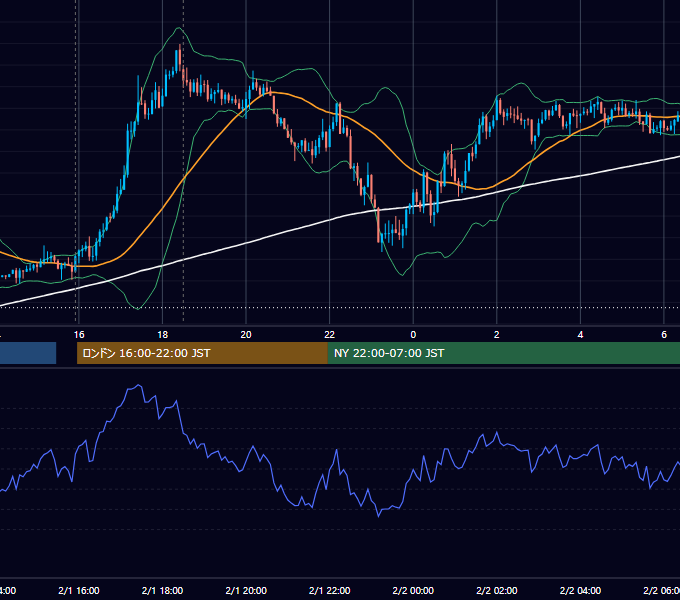Click the 18 hour label on the upper time axis
This screenshot has height=600, width=680.
tap(163, 335)
